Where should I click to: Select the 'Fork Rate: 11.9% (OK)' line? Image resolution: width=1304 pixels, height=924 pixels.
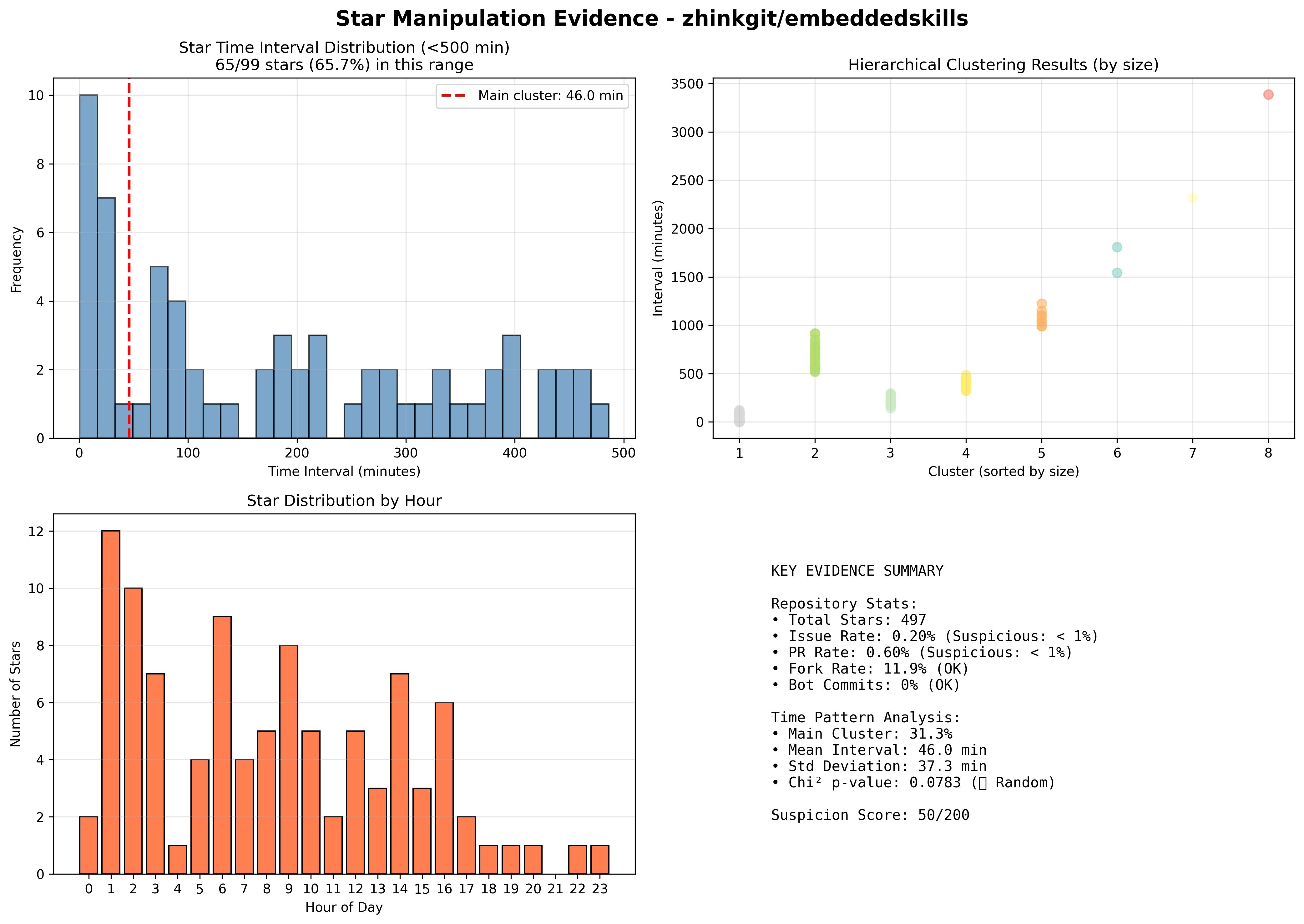tap(870, 669)
